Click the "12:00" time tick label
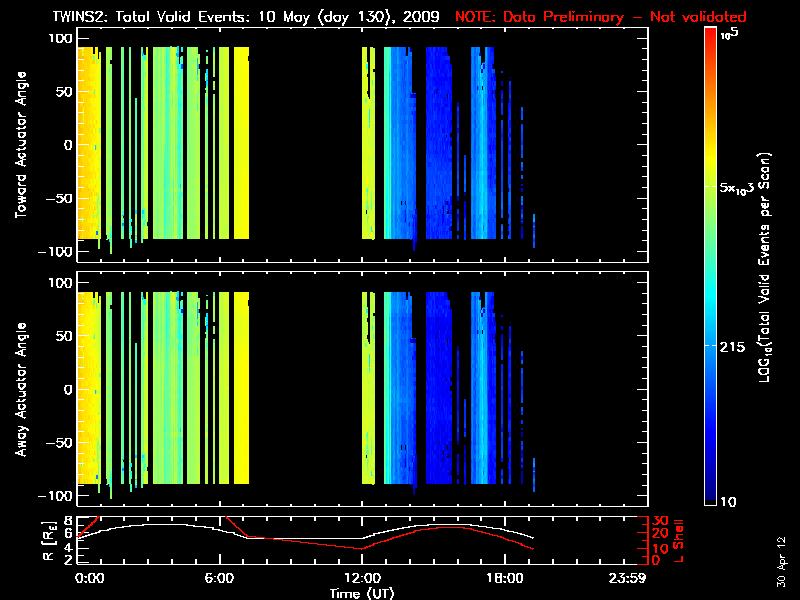Screen dimensions: 800x600 click(x=361, y=578)
